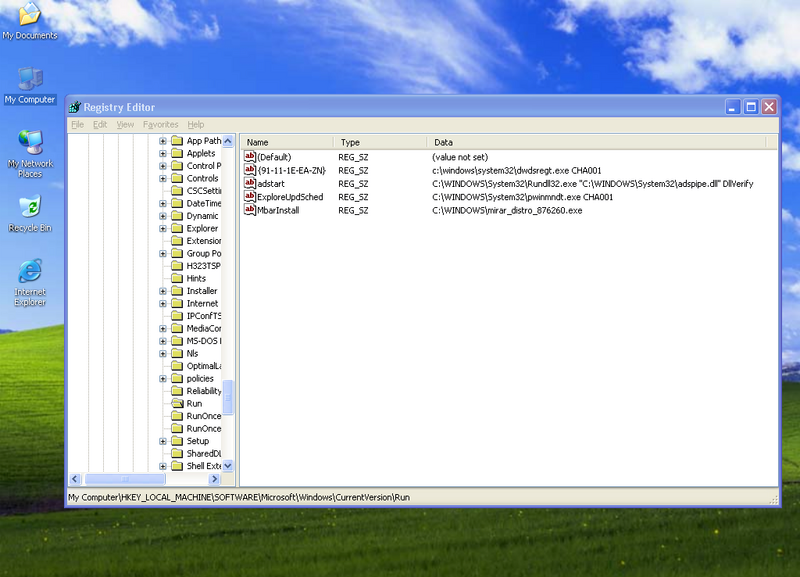Select the MediaCor tree key label
Viewport: 800px width, 577px height.
pyautogui.click(x=204, y=328)
